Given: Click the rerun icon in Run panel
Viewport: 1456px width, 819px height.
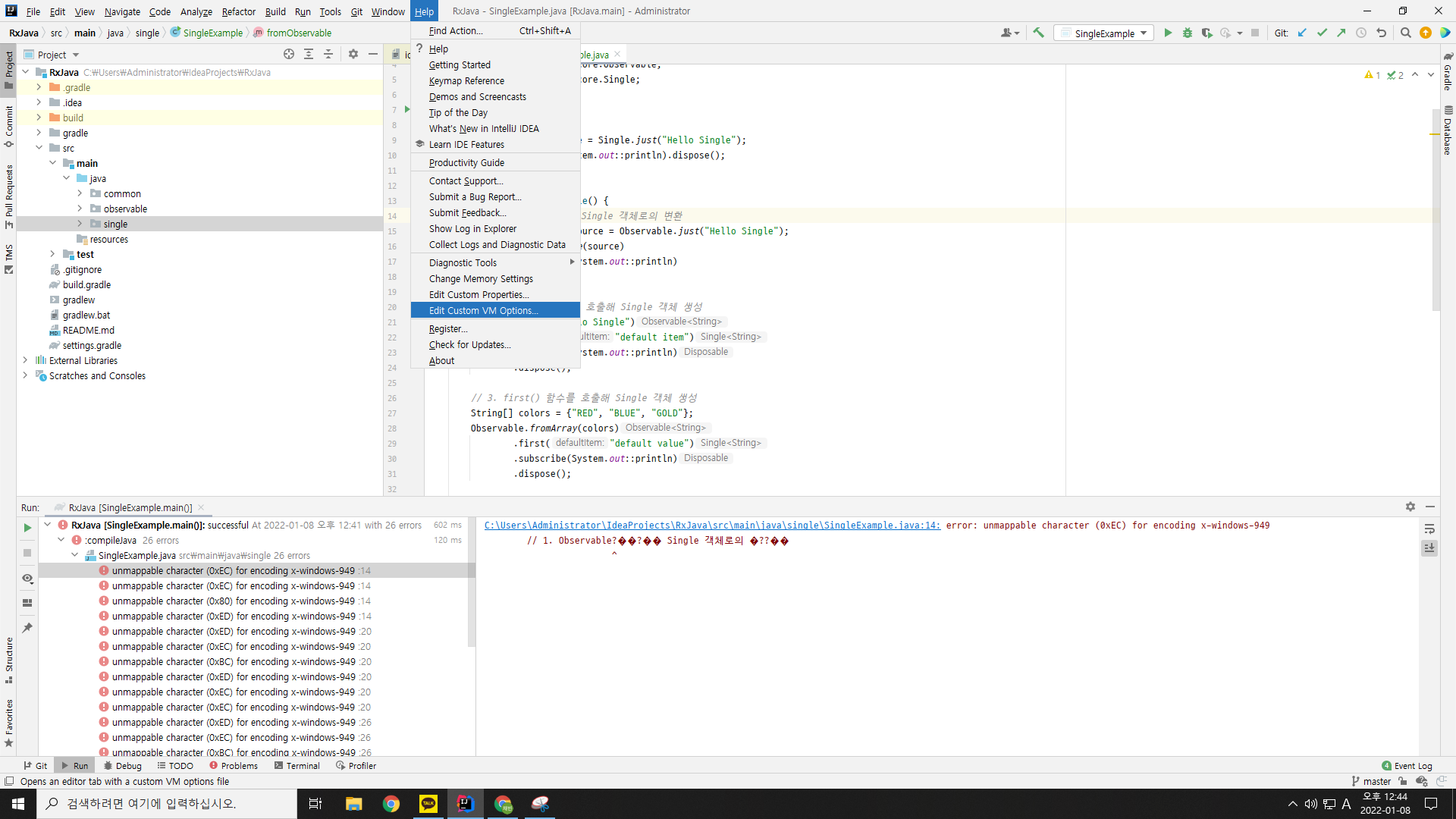Looking at the screenshot, I should [27, 528].
